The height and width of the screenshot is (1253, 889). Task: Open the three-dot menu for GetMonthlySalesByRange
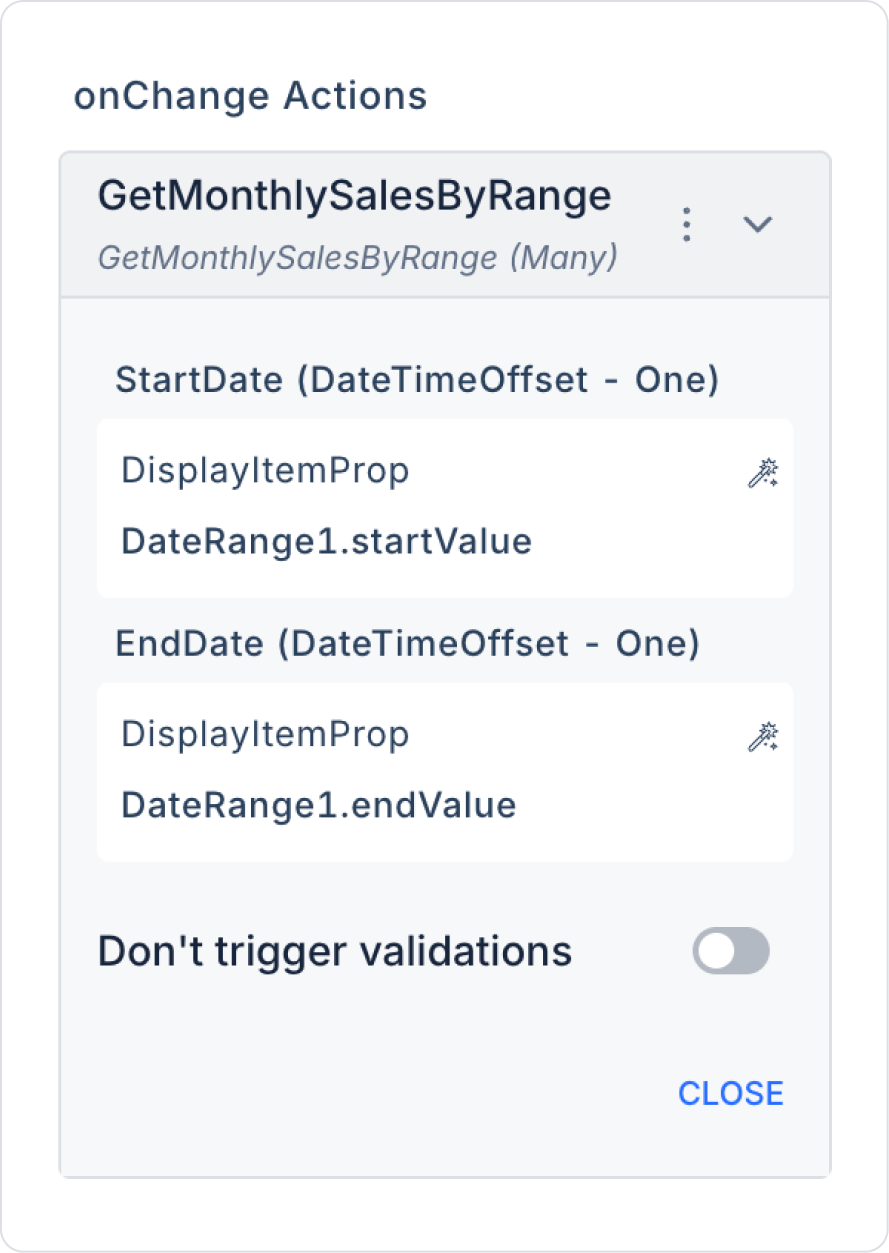click(x=686, y=225)
